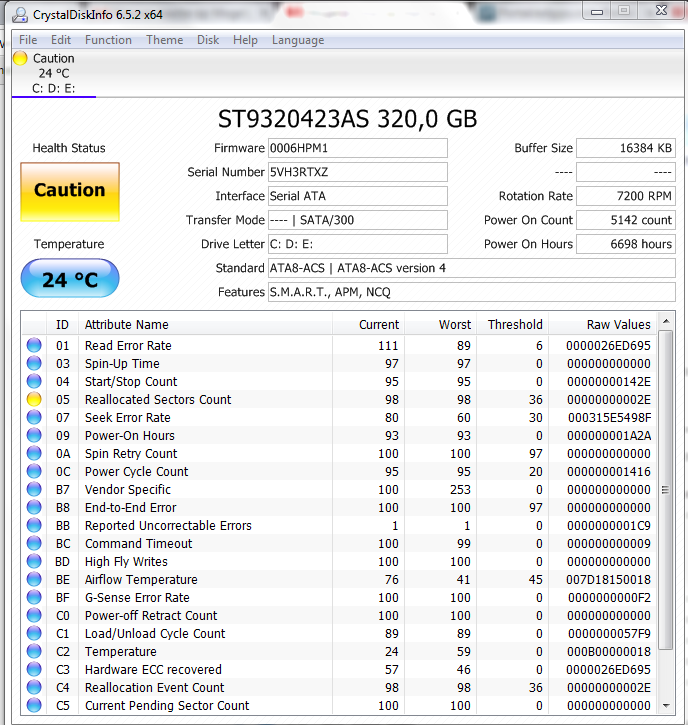Click the 24 °C temperature button

pyautogui.click(x=69, y=279)
